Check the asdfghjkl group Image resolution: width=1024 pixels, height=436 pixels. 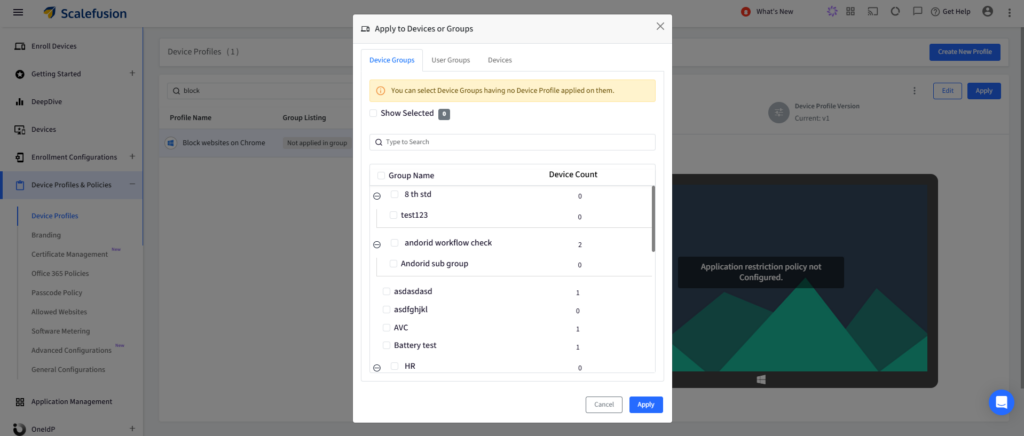[387, 309]
